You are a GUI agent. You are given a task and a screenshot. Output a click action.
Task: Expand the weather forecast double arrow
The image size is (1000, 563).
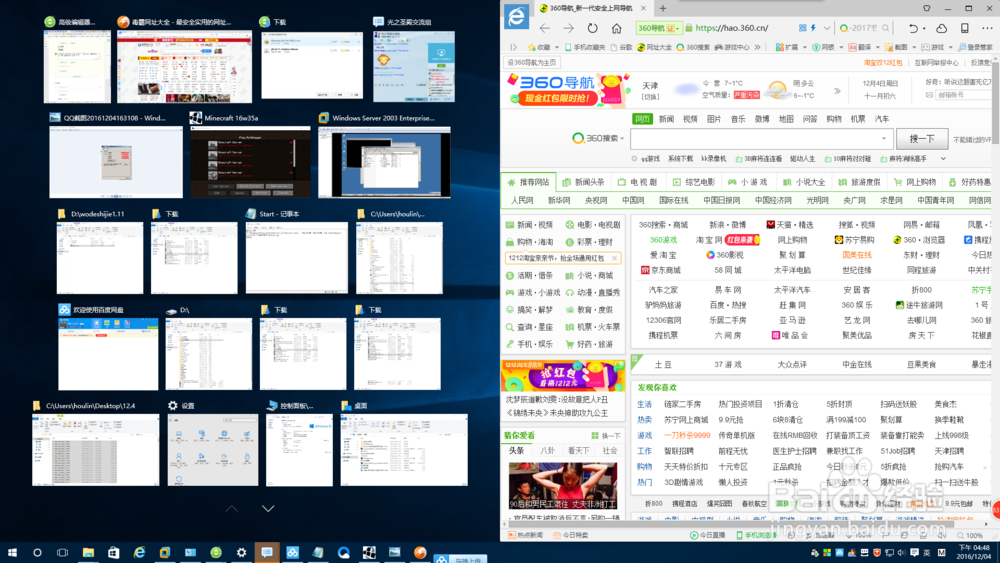pyautogui.click(x=837, y=91)
